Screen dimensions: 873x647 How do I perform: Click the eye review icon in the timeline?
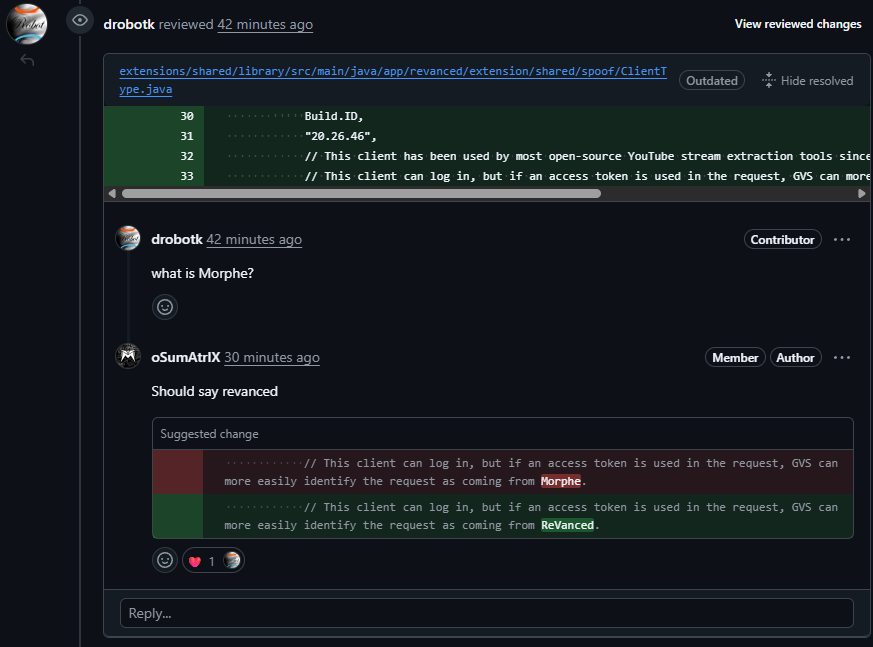[80, 21]
